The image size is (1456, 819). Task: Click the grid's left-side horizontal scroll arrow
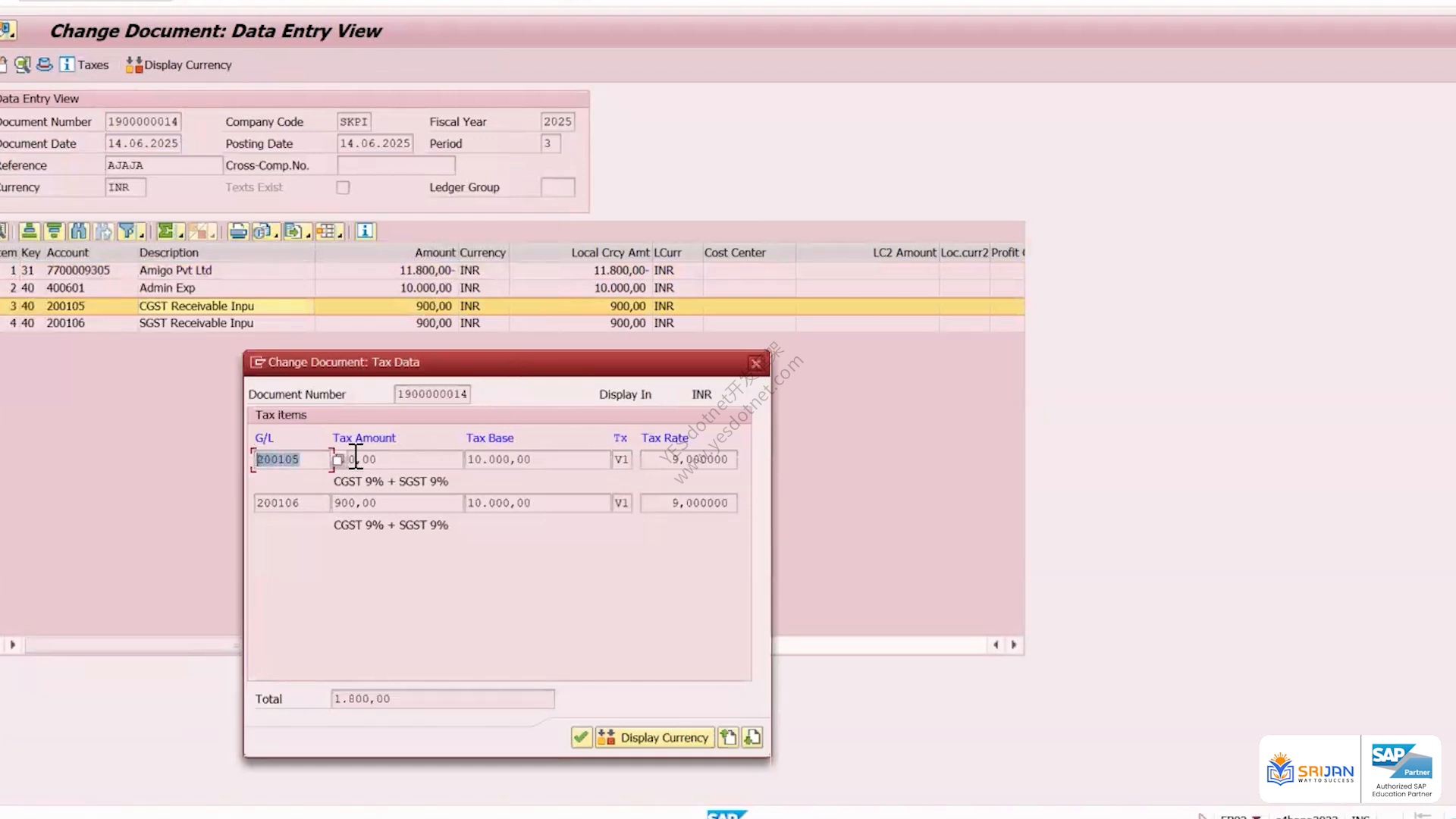click(x=12, y=645)
